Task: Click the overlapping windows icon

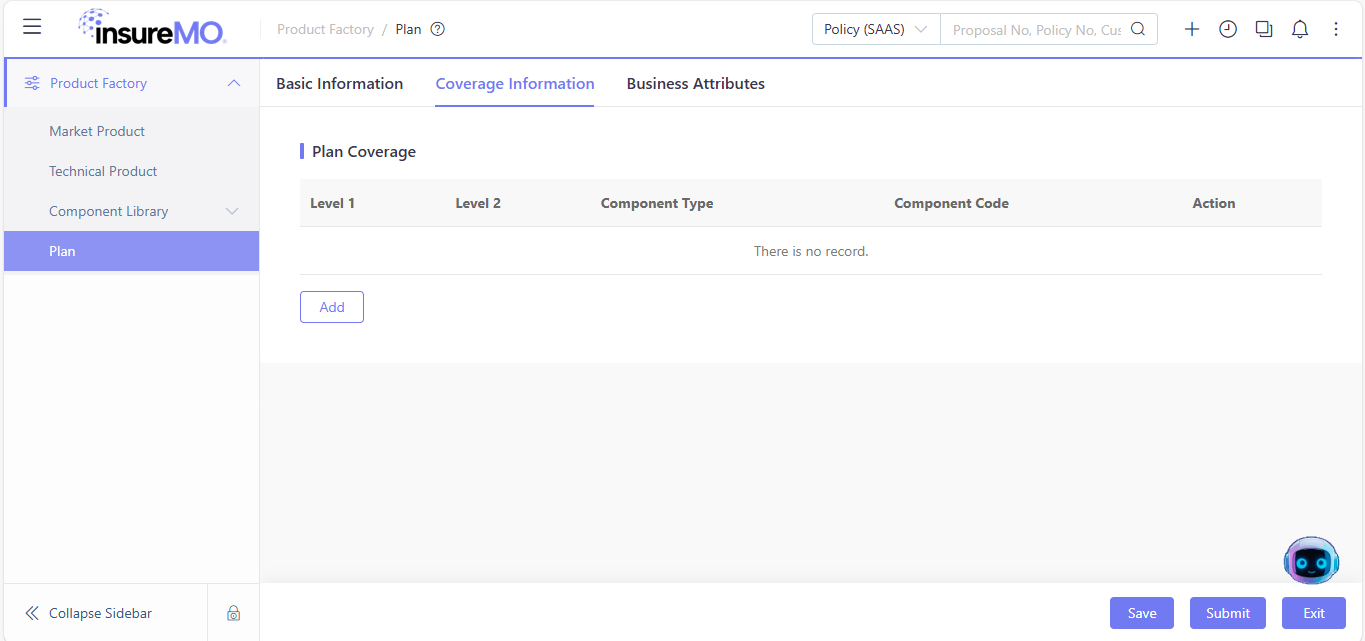Action: point(1264,29)
